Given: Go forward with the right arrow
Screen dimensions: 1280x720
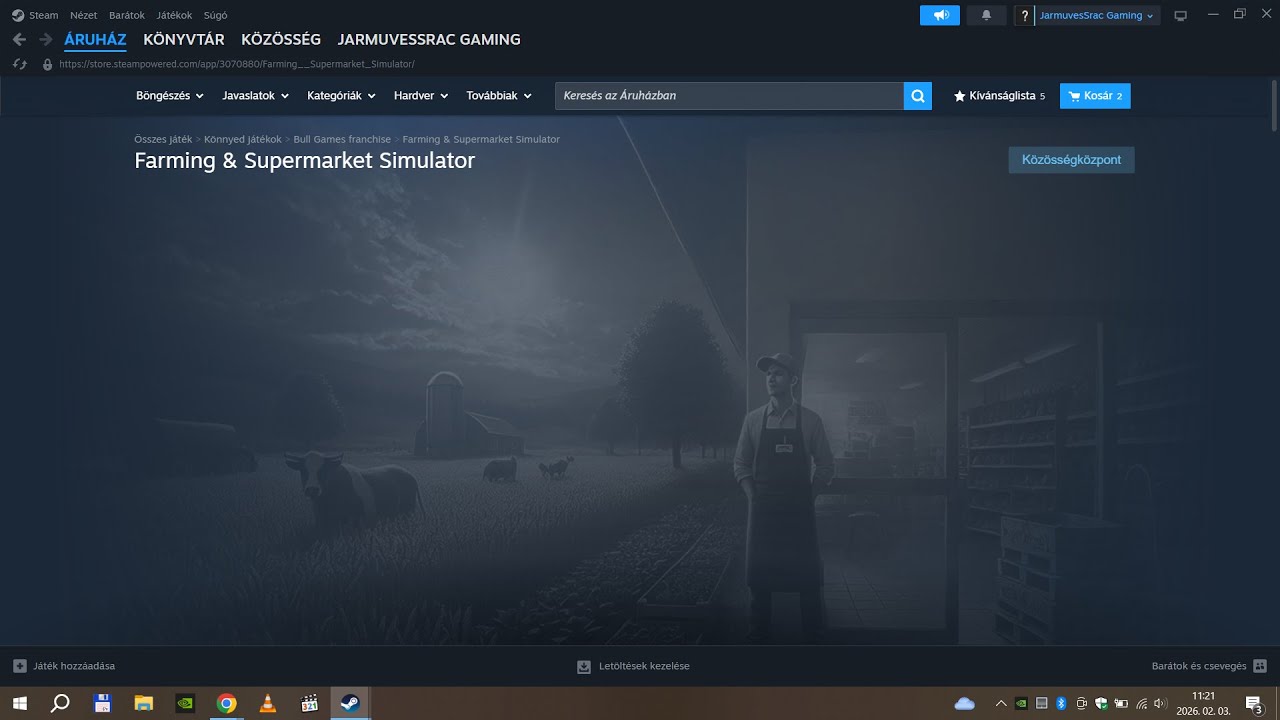Looking at the screenshot, I should 45,39.
